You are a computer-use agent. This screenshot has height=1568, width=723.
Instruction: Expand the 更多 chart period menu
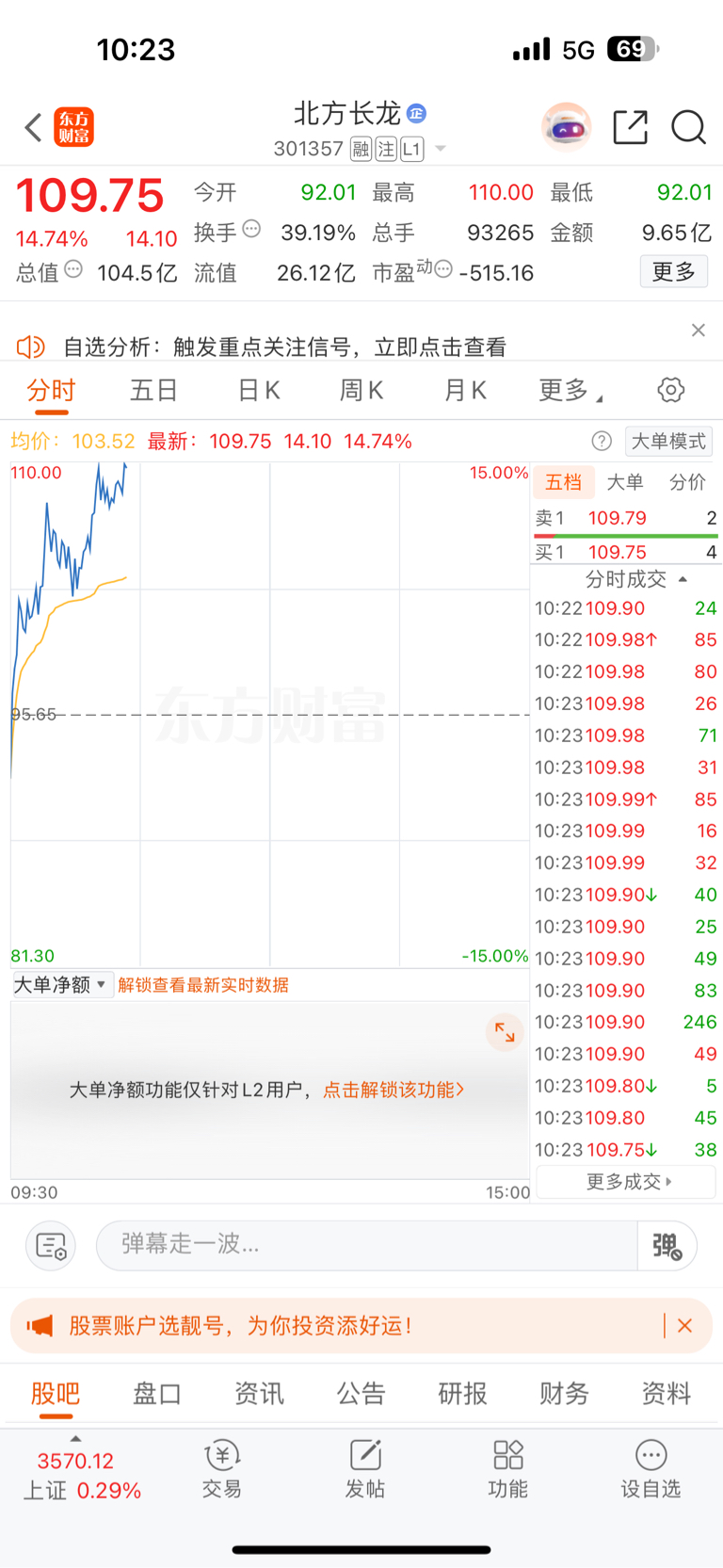point(570,390)
